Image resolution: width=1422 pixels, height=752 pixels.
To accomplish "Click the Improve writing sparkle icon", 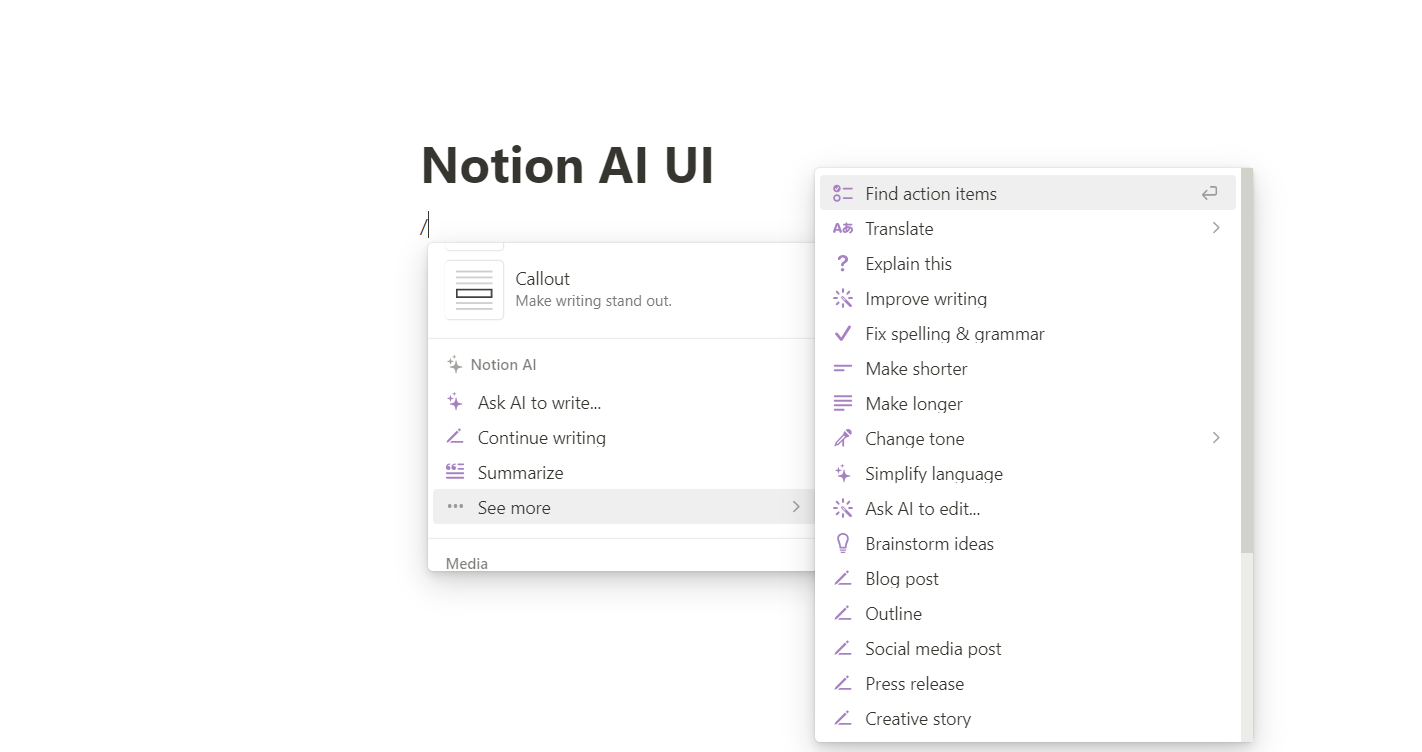I will 843,299.
